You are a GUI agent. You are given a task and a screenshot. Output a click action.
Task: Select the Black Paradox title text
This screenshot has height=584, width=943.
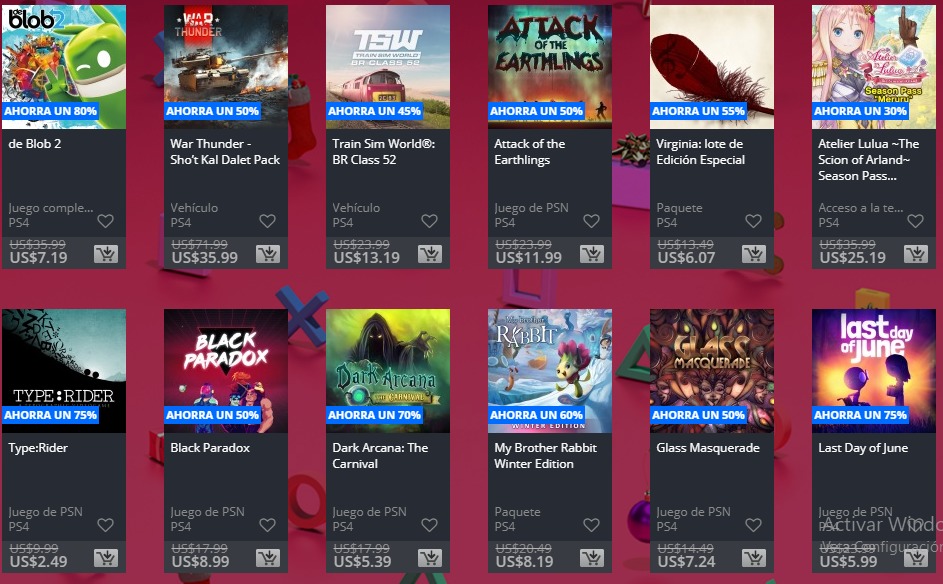(x=210, y=447)
